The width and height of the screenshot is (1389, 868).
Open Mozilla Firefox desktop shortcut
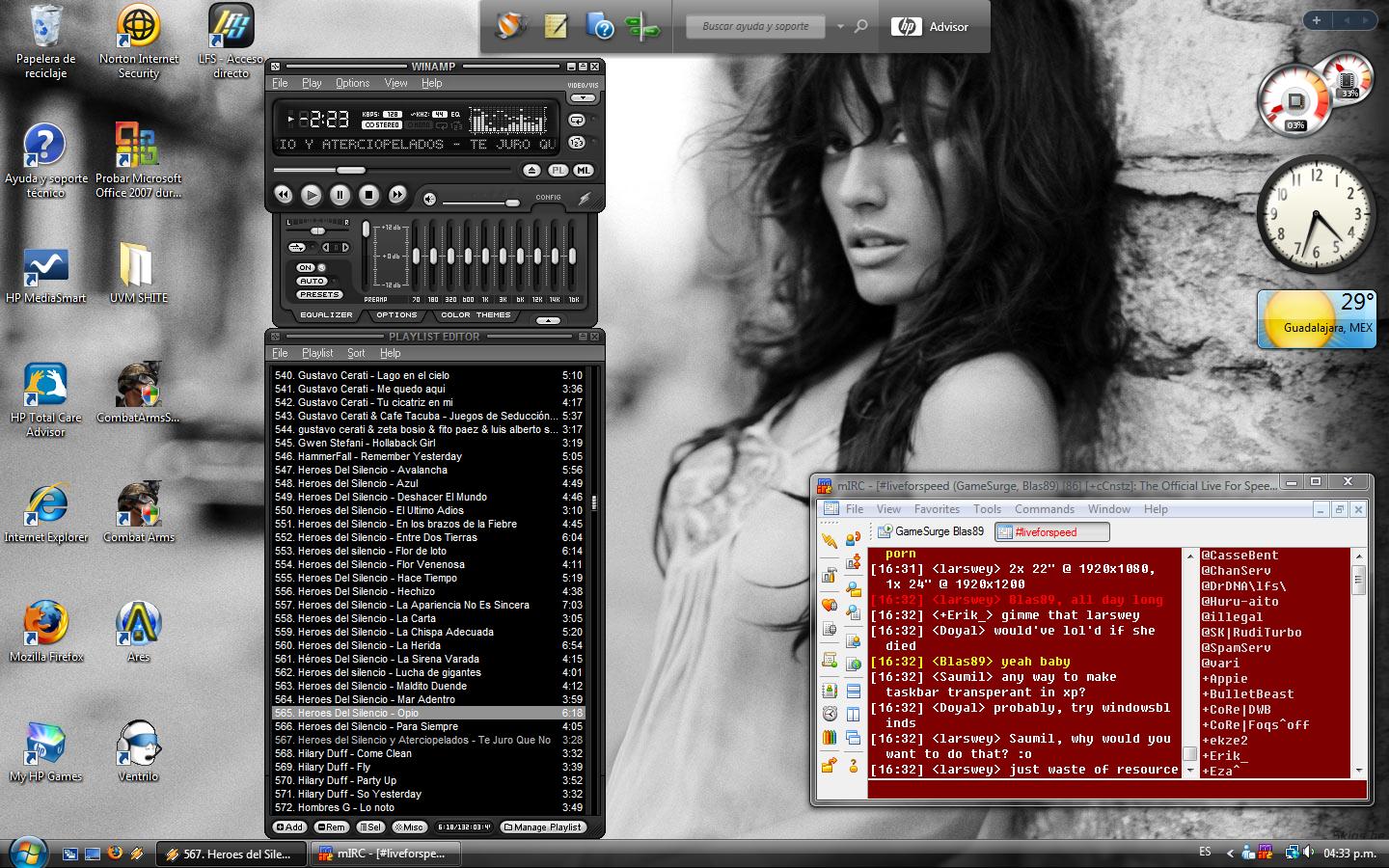pos(46,631)
